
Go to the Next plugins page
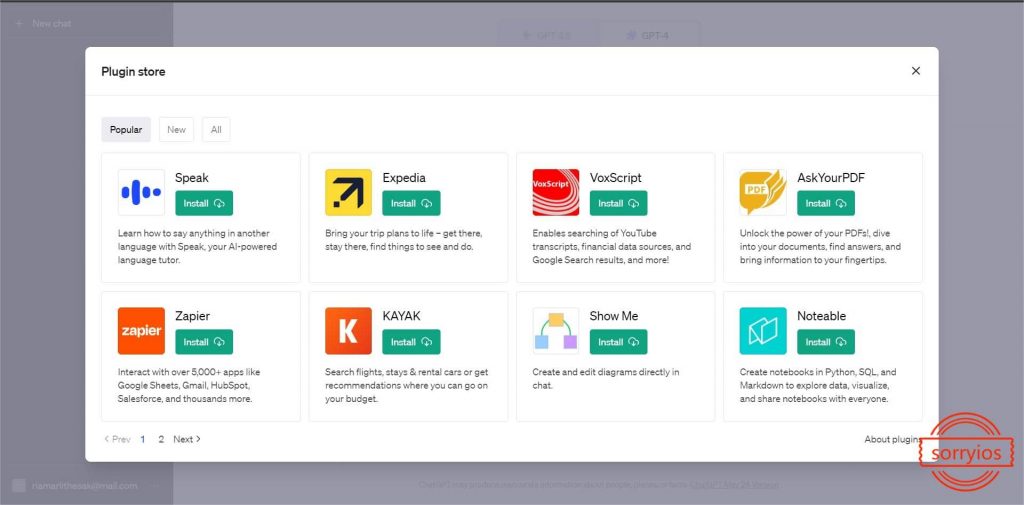(186, 439)
